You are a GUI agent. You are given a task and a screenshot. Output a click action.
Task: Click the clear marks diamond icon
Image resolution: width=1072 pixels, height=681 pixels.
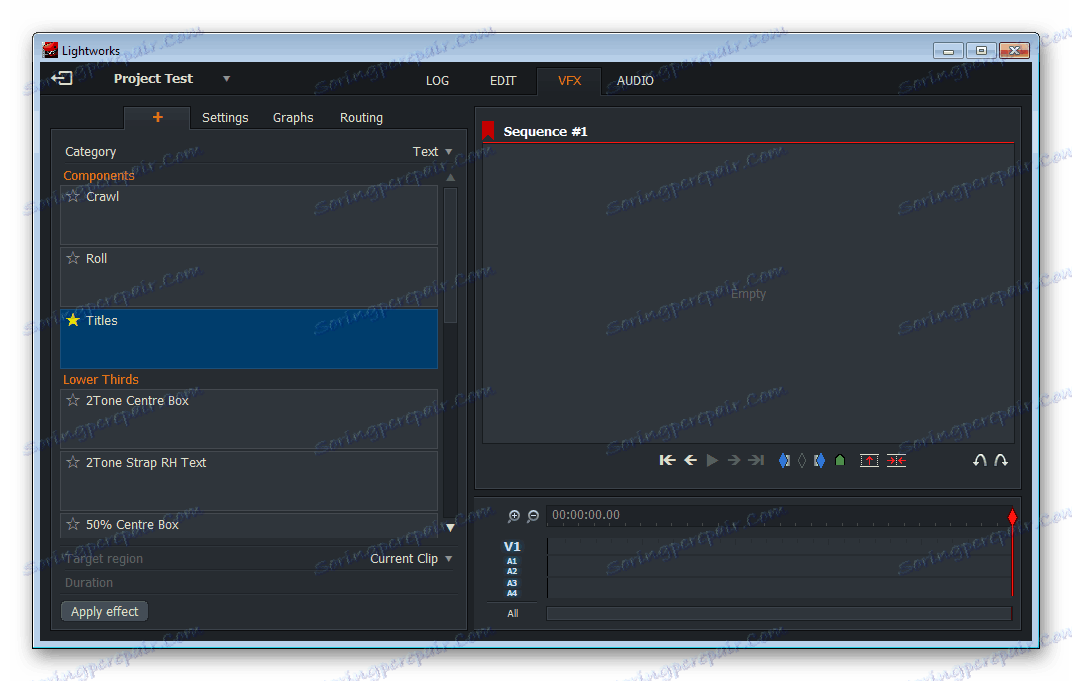click(802, 460)
